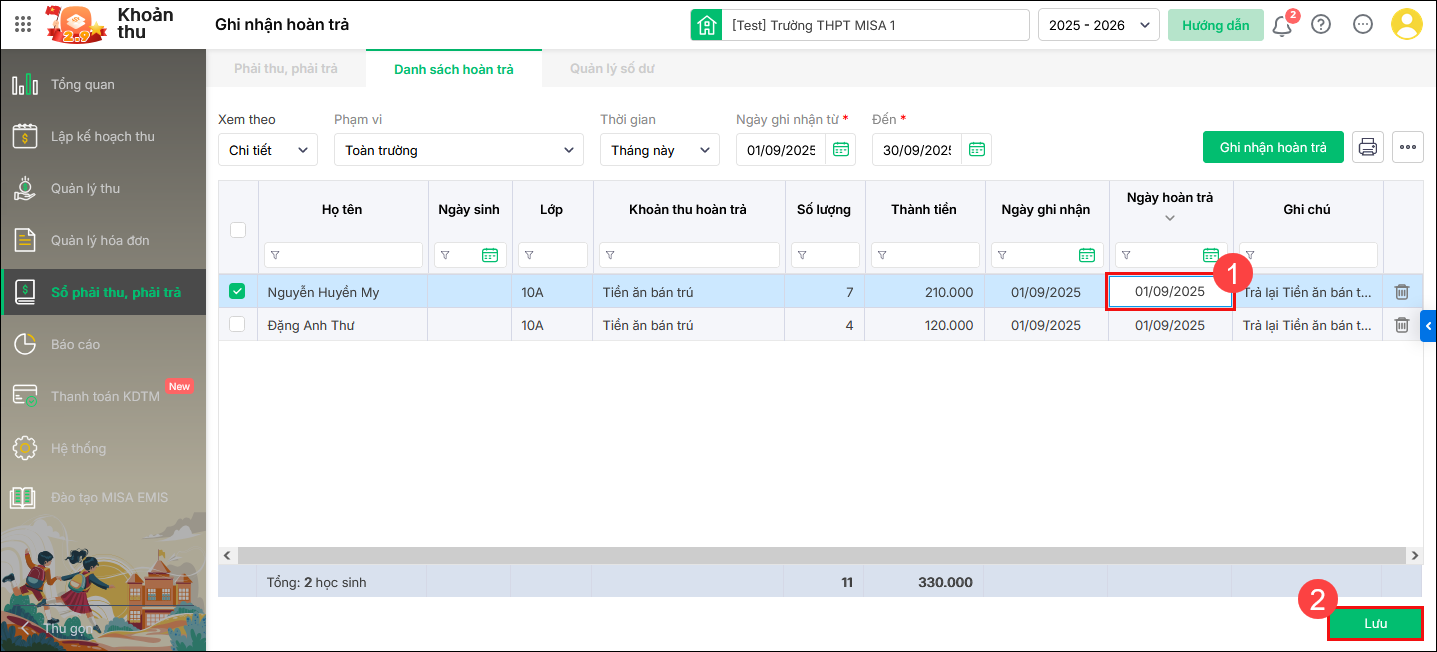The width and height of the screenshot is (1437, 652).
Task: Check the Đặng Anh Thư row checkbox
Action: click(x=238, y=325)
